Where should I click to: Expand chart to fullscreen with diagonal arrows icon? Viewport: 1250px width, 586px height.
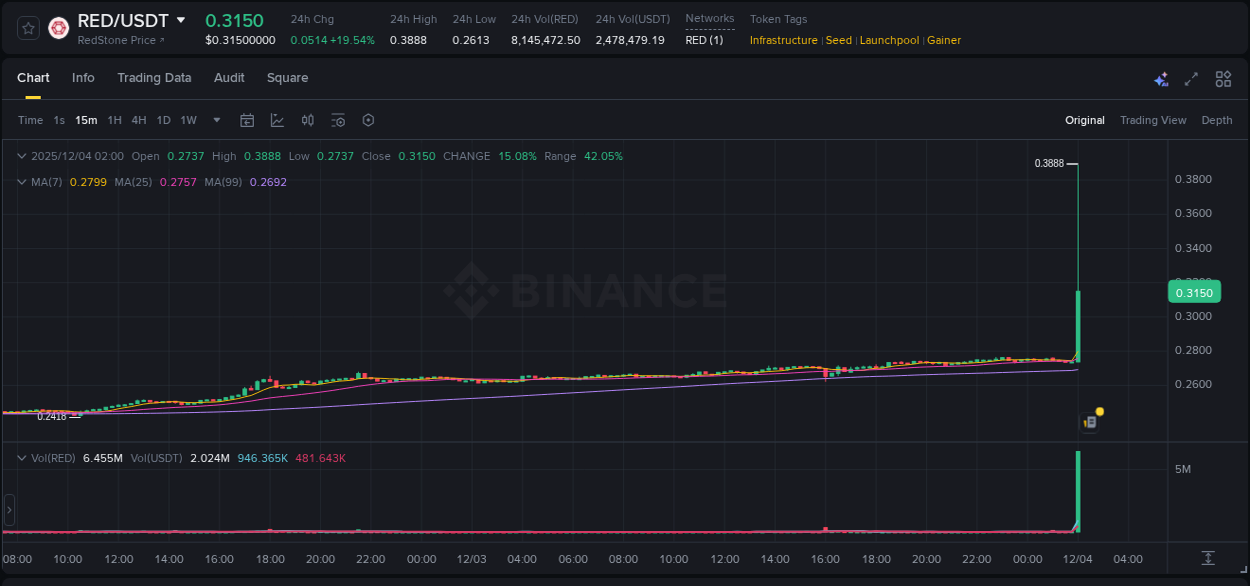pos(1192,78)
